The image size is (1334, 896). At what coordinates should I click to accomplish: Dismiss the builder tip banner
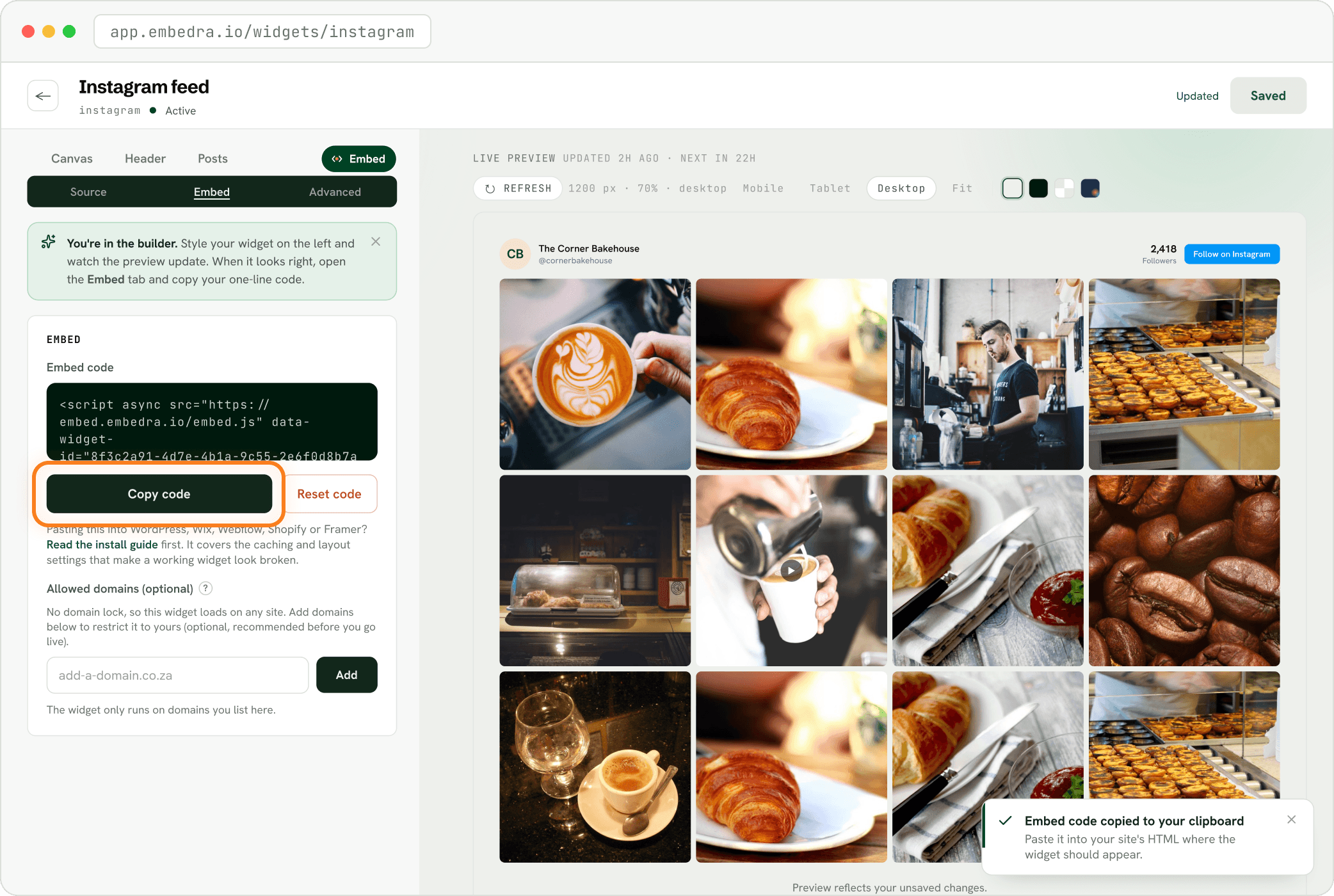376,241
